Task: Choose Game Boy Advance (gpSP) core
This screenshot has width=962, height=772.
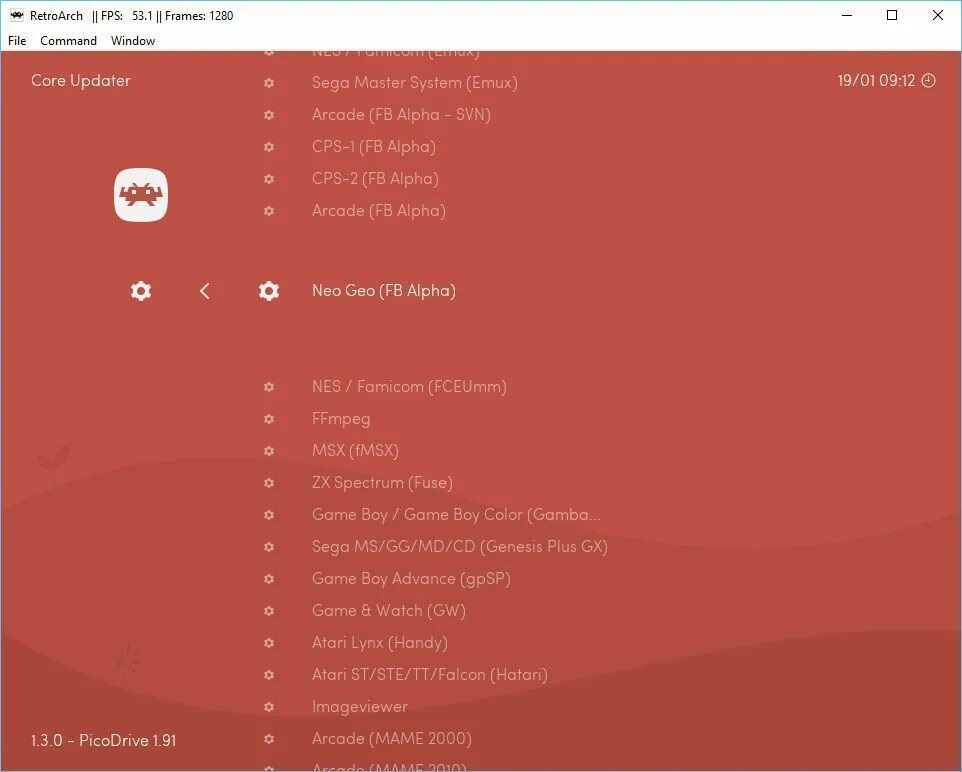Action: tap(411, 579)
